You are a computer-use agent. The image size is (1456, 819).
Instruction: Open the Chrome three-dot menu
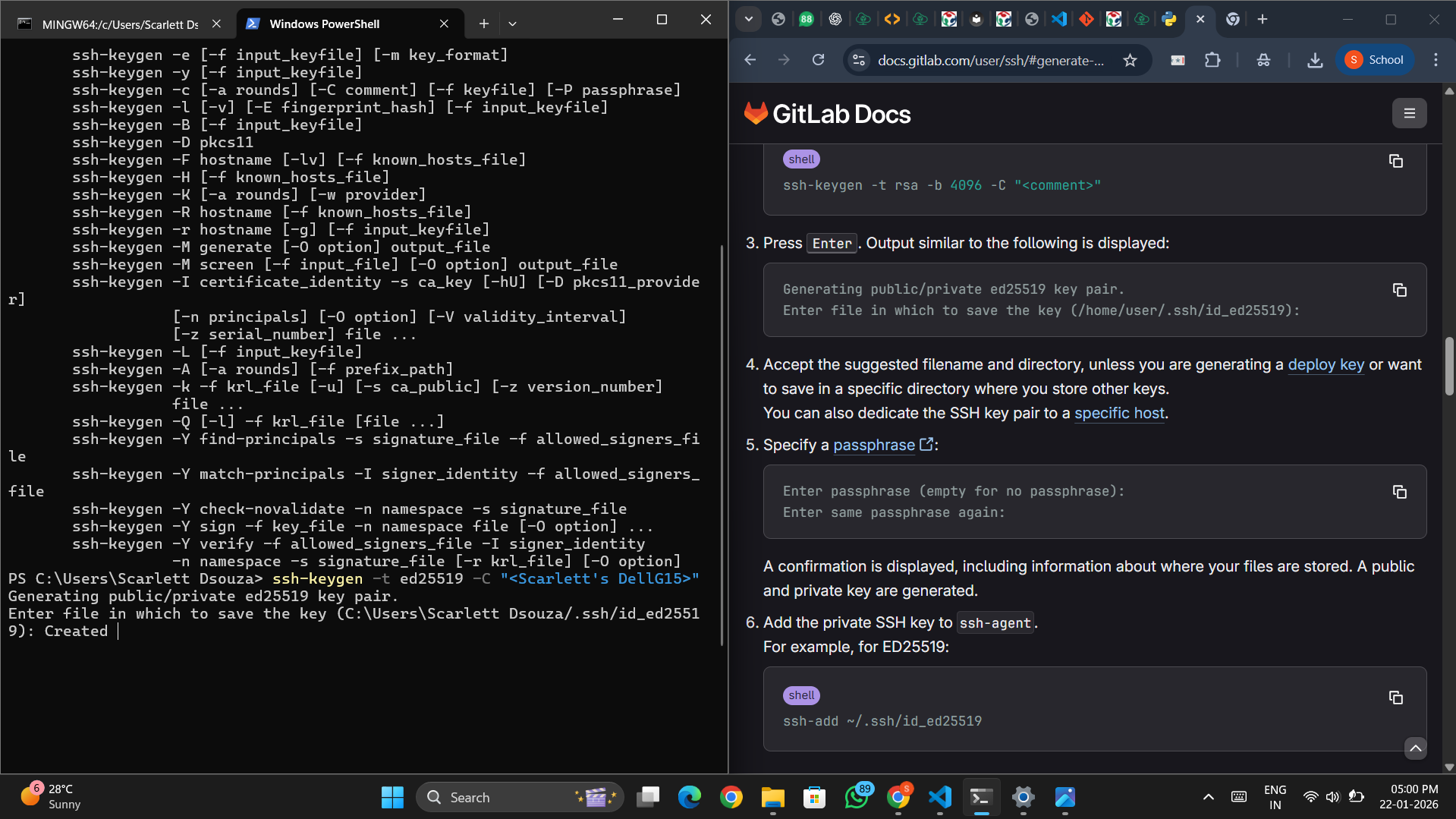tap(1436, 60)
